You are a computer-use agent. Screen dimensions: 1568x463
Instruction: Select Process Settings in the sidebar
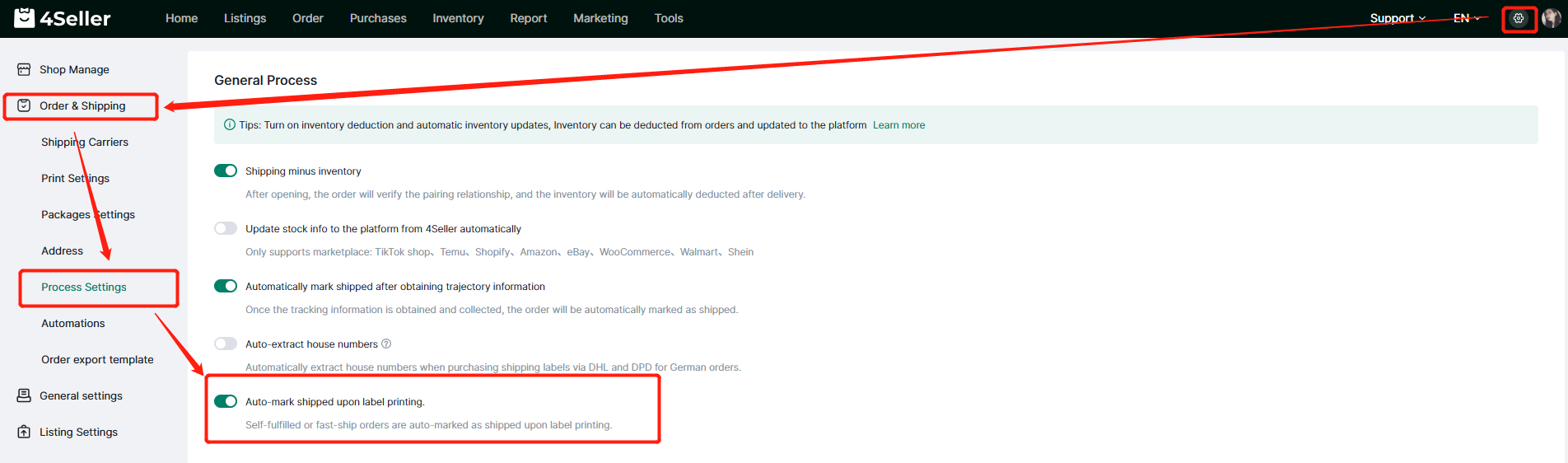[84, 288]
